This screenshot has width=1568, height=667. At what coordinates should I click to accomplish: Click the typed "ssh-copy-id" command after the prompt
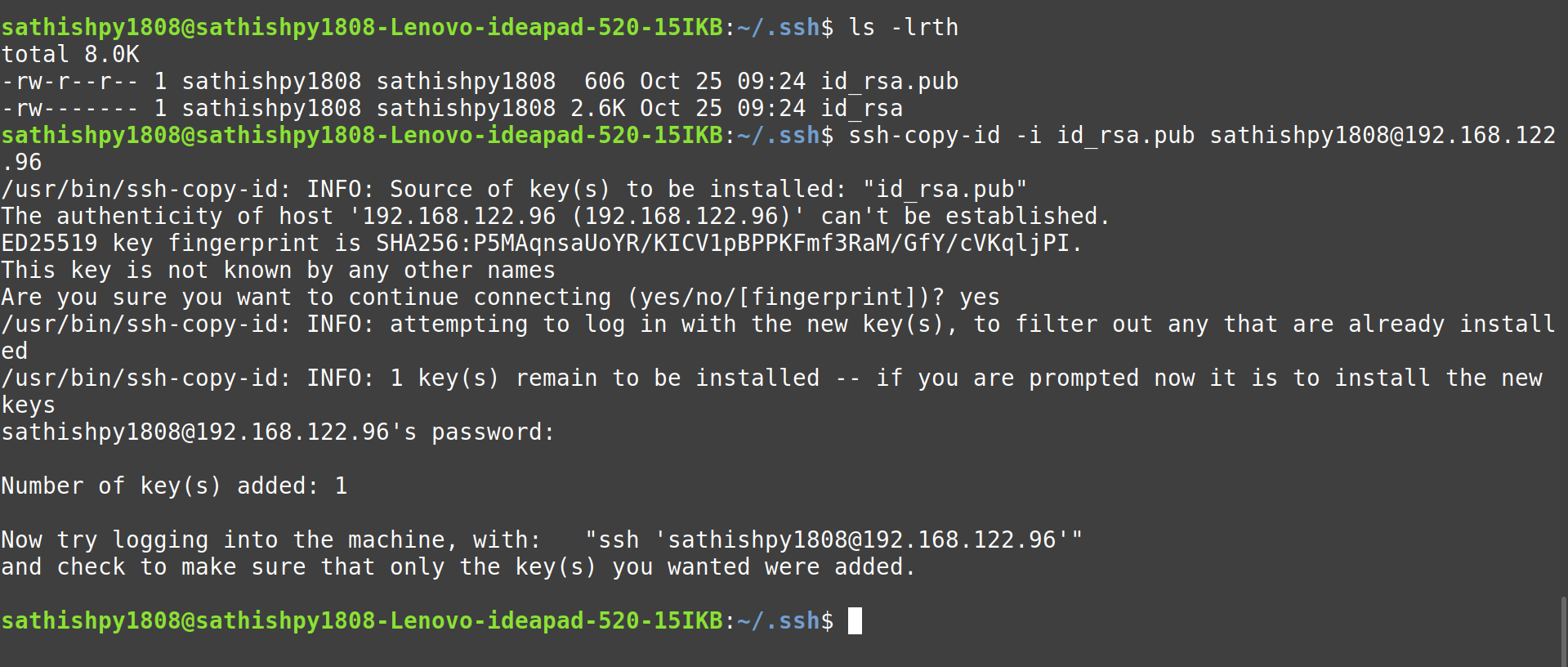point(923,136)
